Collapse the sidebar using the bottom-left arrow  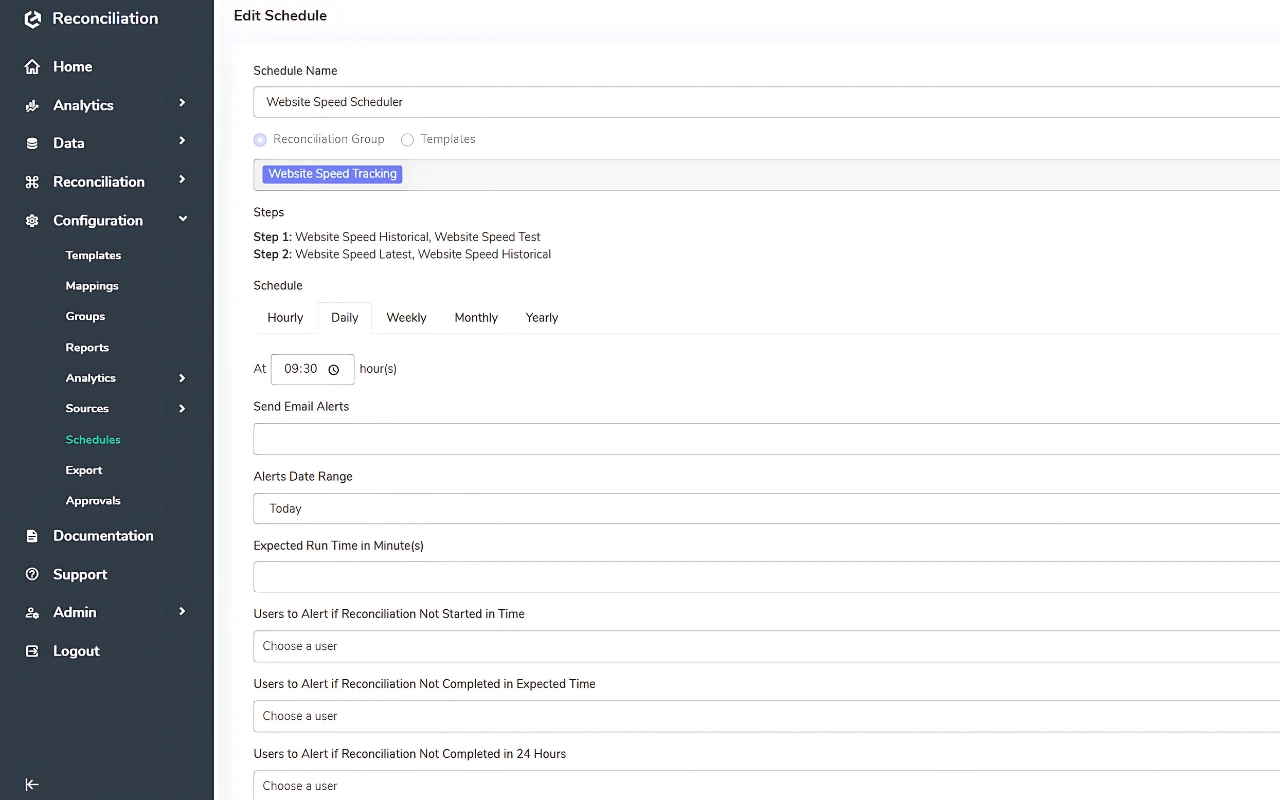click(x=31, y=784)
